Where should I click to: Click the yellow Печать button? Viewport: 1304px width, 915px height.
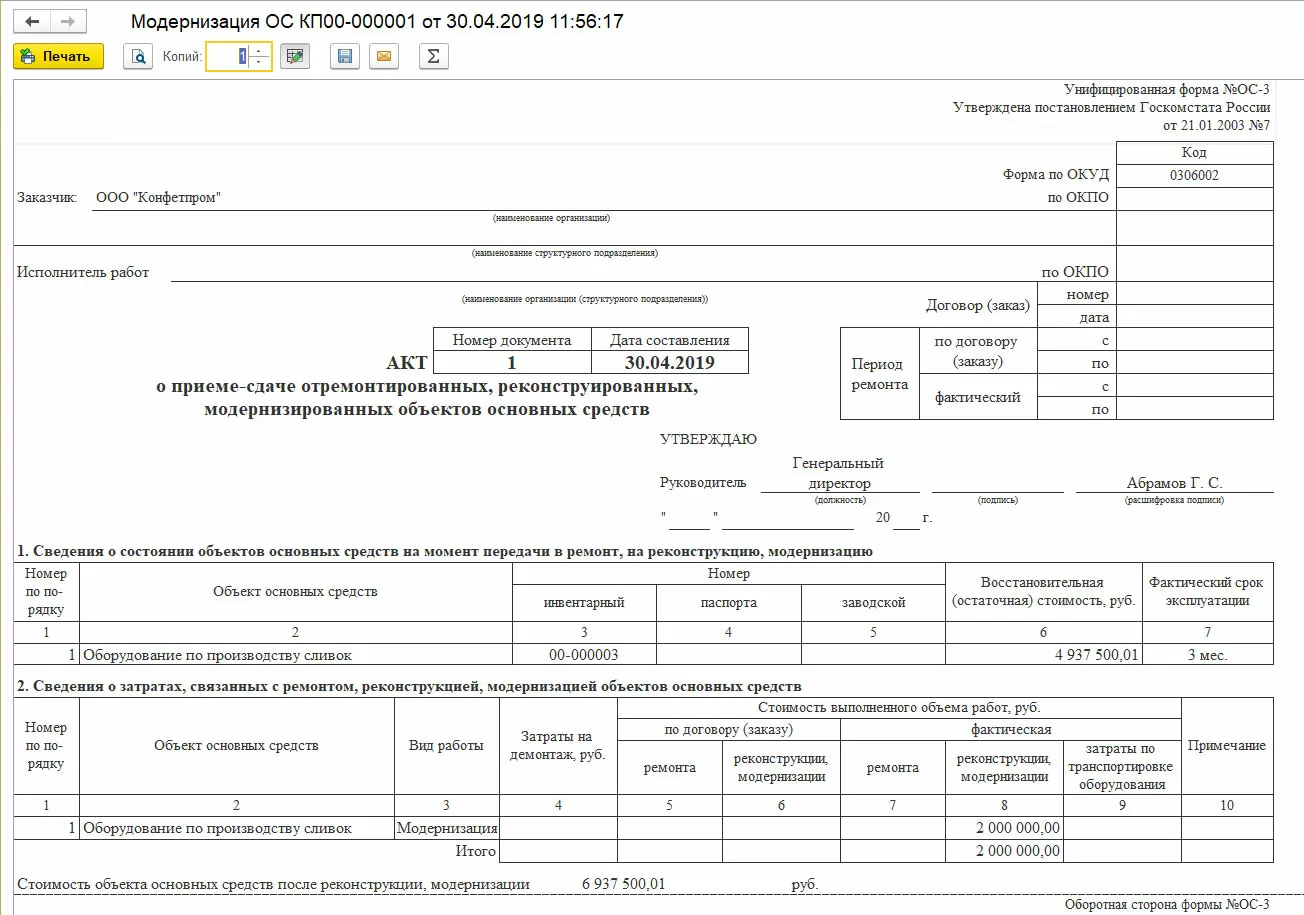pyautogui.click(x=58, y=56)
